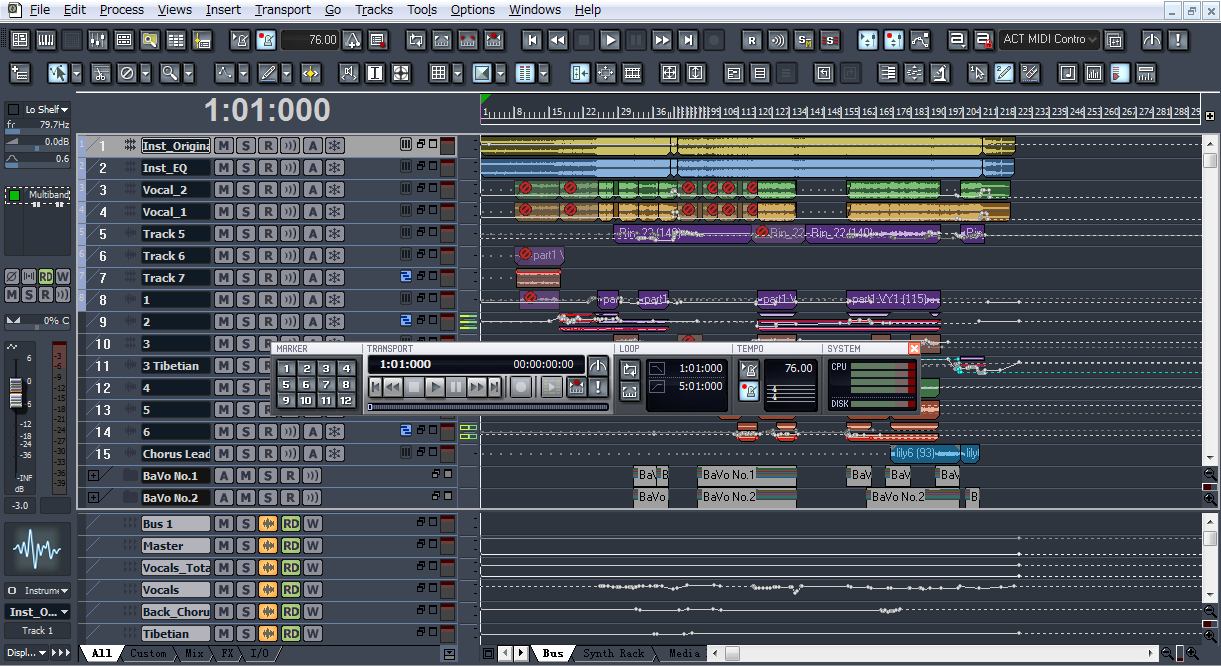
Task: Select the Tibetian bus name
Action: [175, 634]
